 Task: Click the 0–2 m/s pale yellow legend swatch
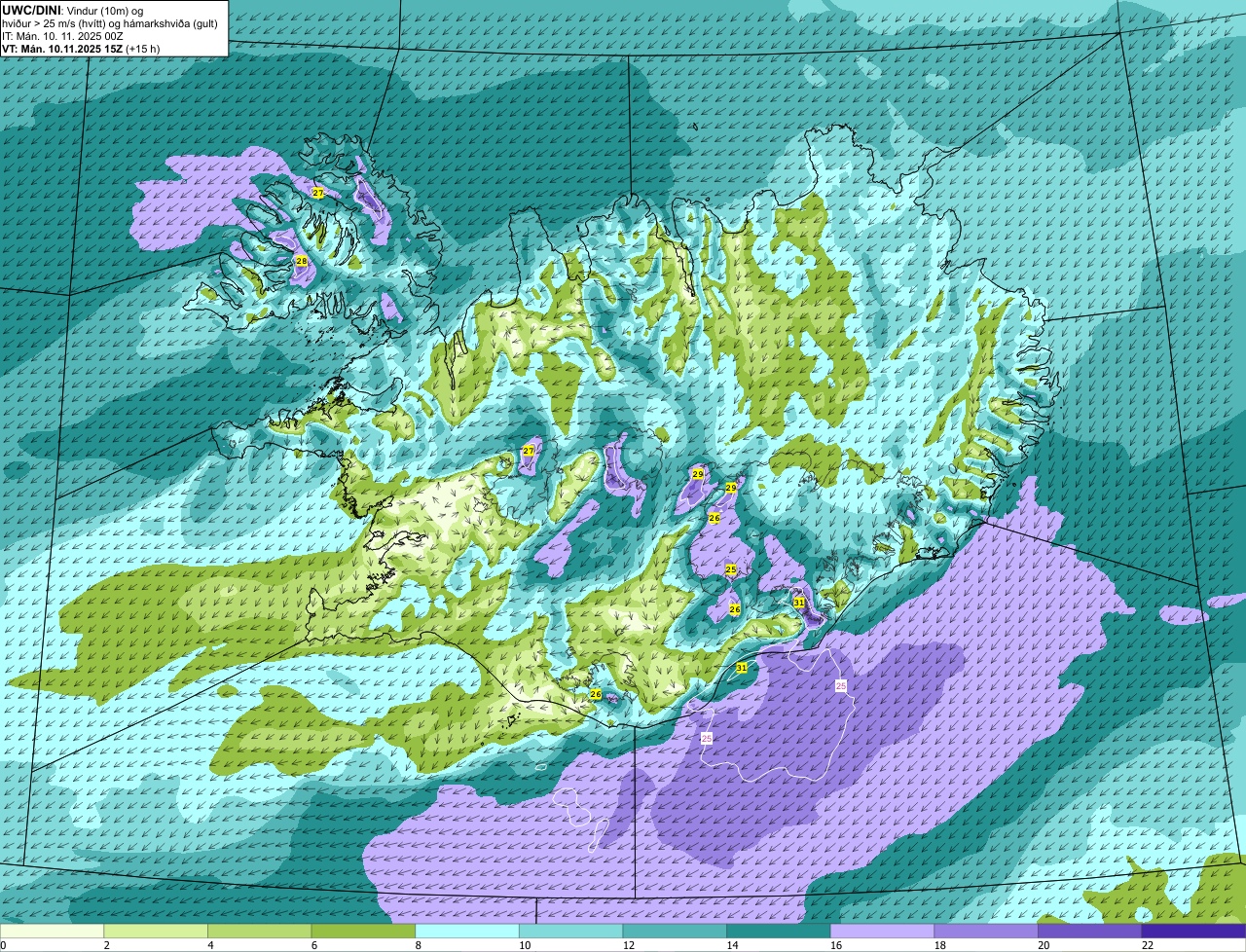coord(52,932)
